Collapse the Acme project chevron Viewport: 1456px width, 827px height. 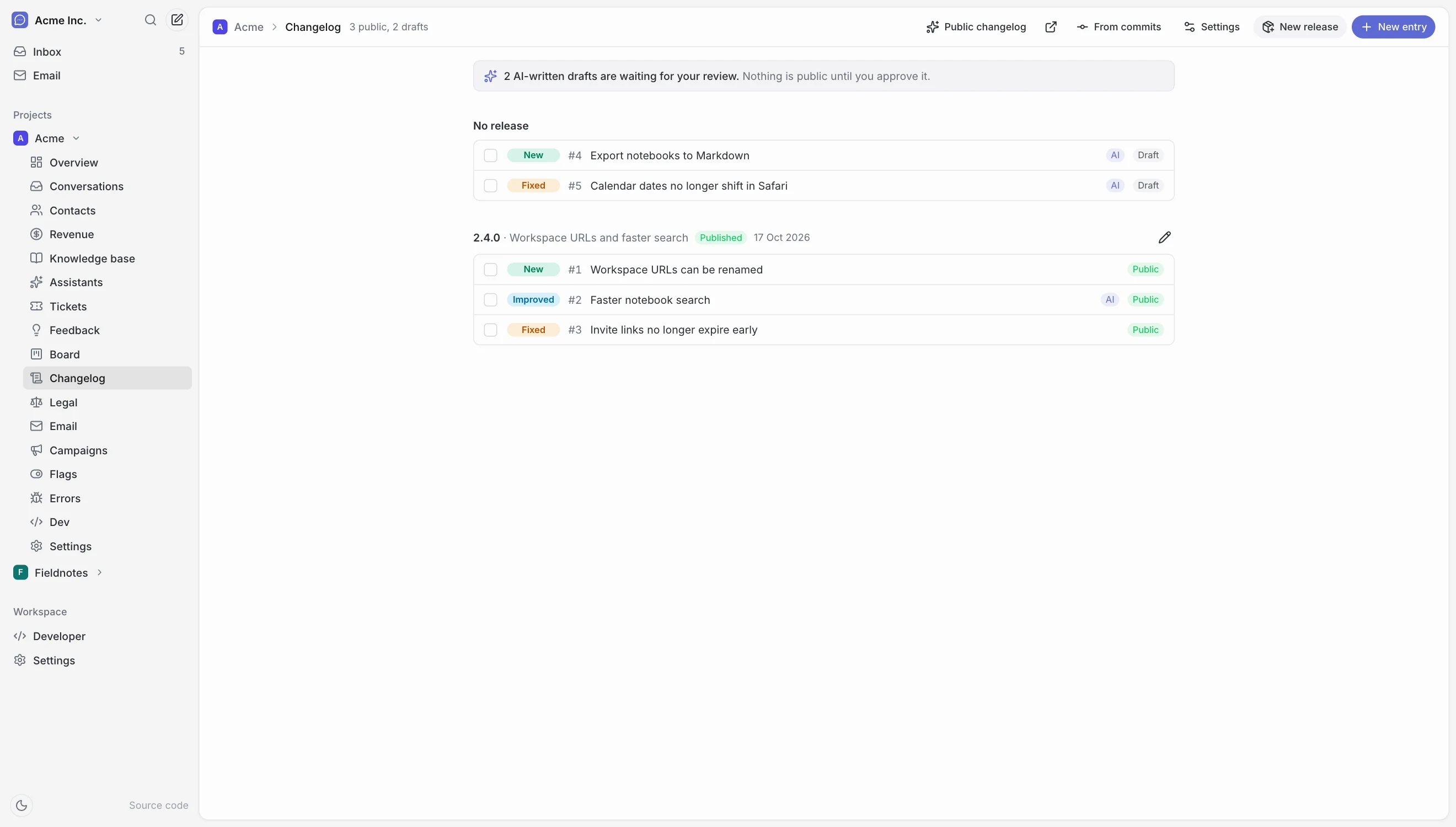point(76,138)
